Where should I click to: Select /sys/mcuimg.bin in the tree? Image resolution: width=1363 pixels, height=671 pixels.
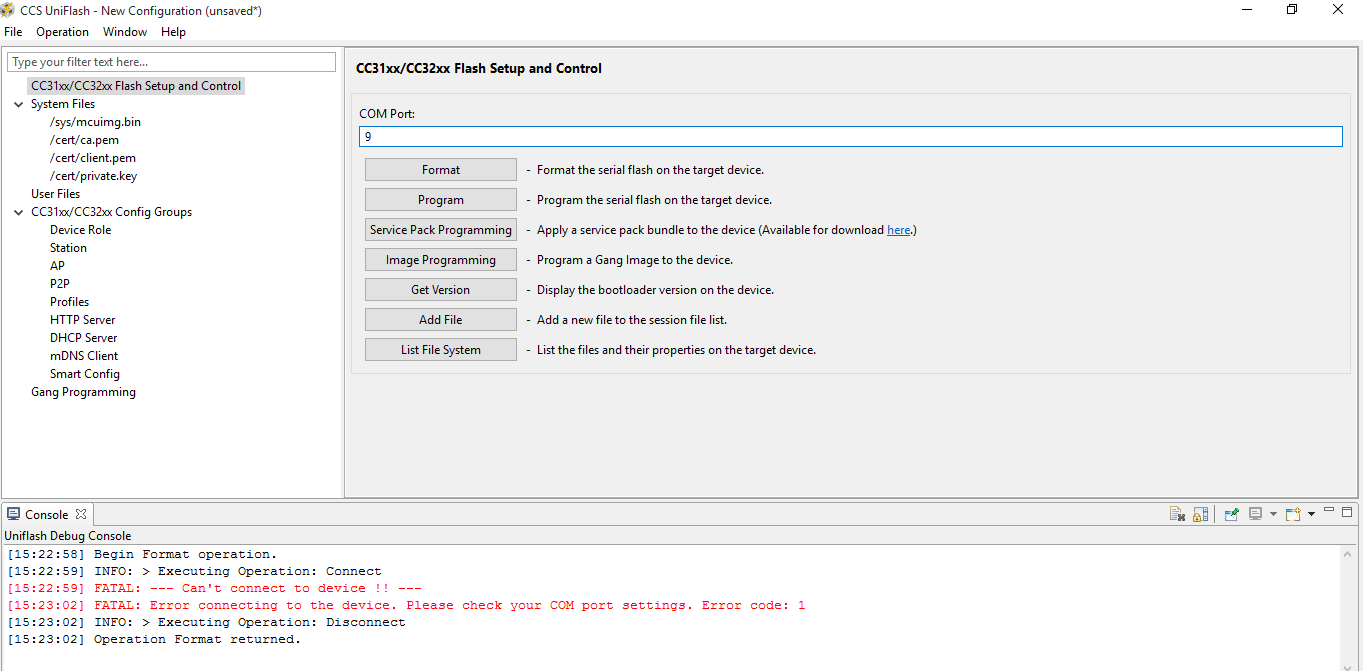(95, 122)
